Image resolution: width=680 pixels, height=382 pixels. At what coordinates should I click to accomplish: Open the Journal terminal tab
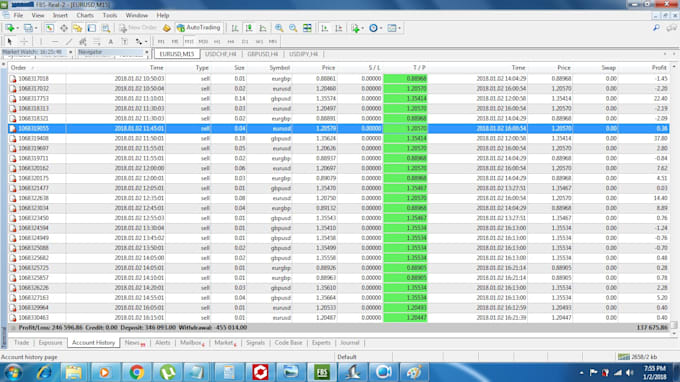350,343
